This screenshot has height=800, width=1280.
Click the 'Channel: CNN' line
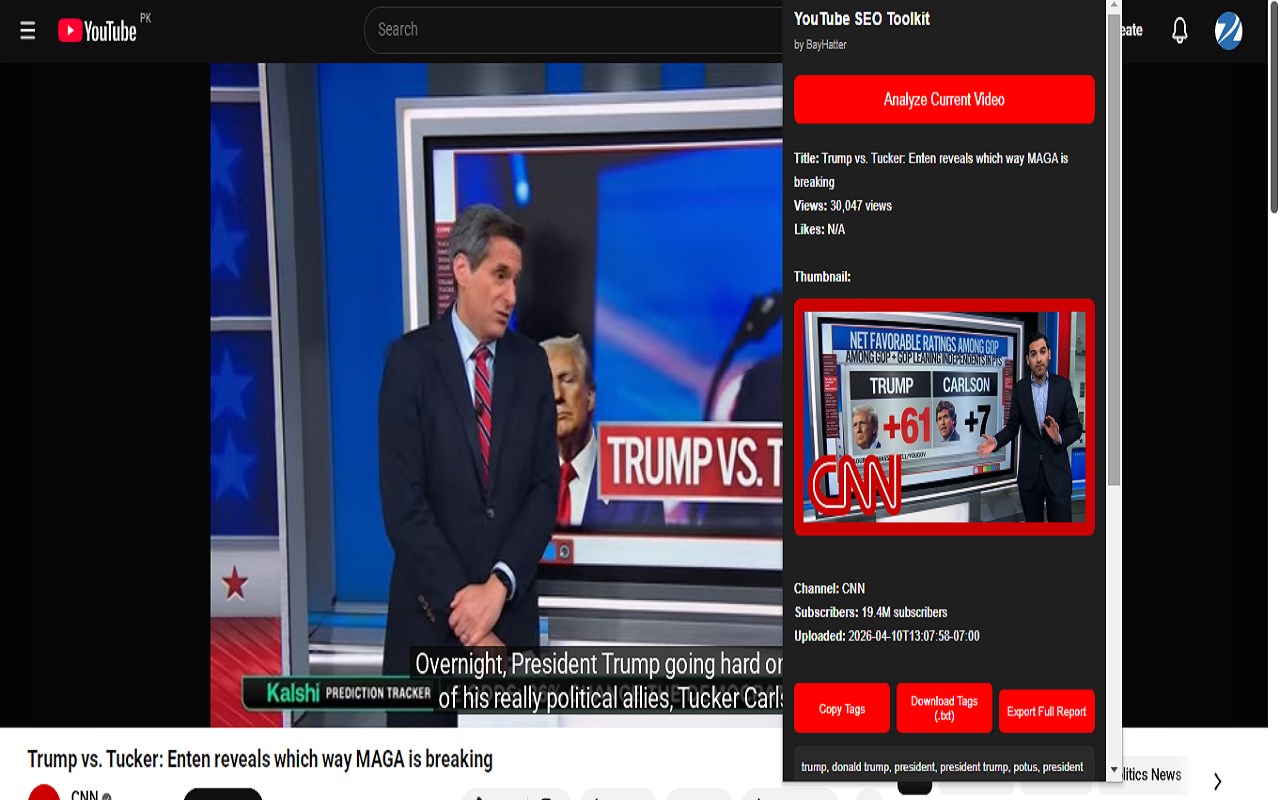tap(829, 589)
